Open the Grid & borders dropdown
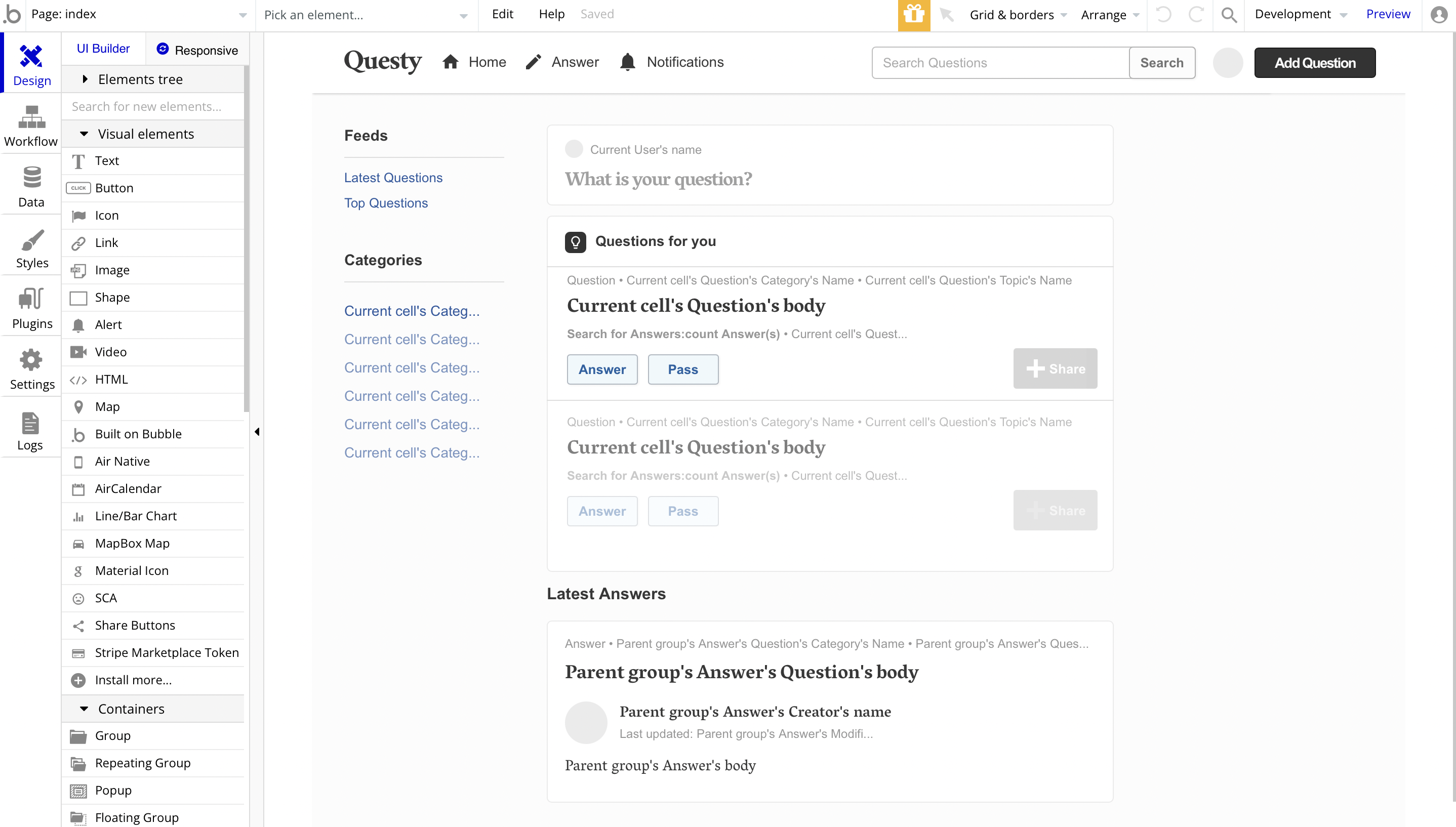 (x=1018, y=15)
